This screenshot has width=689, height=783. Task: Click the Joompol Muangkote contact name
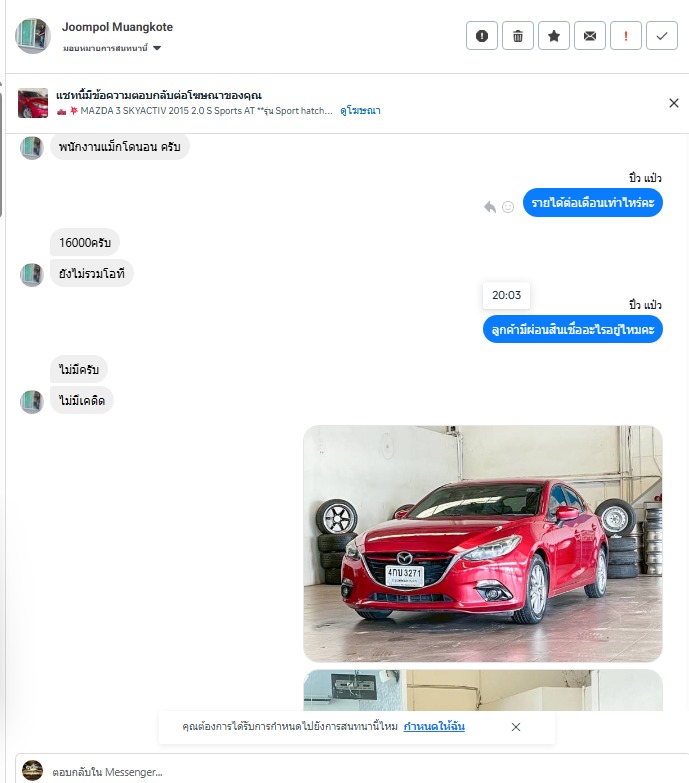tap(117, 27)
